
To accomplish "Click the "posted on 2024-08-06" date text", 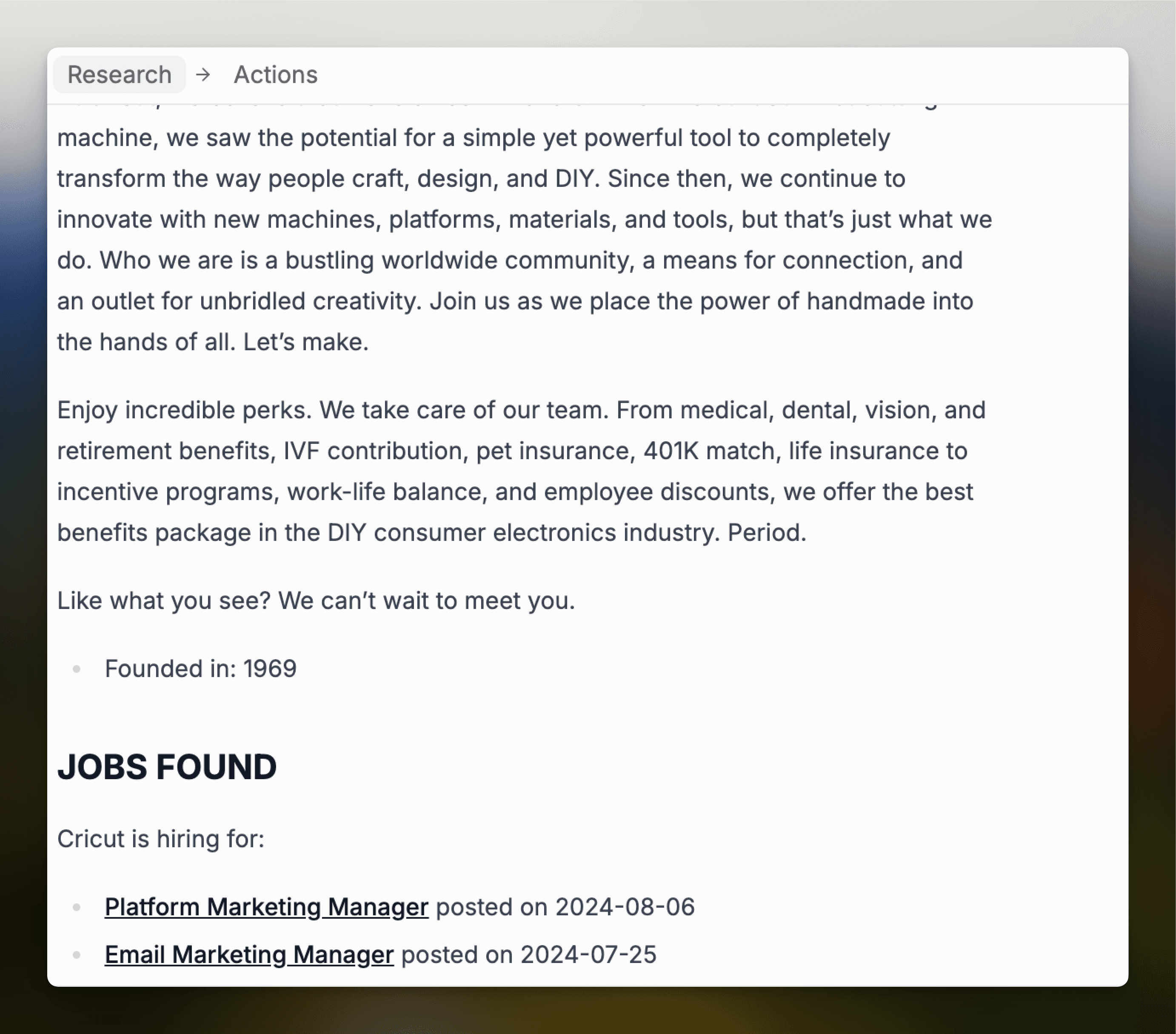I will coord(565,908).
